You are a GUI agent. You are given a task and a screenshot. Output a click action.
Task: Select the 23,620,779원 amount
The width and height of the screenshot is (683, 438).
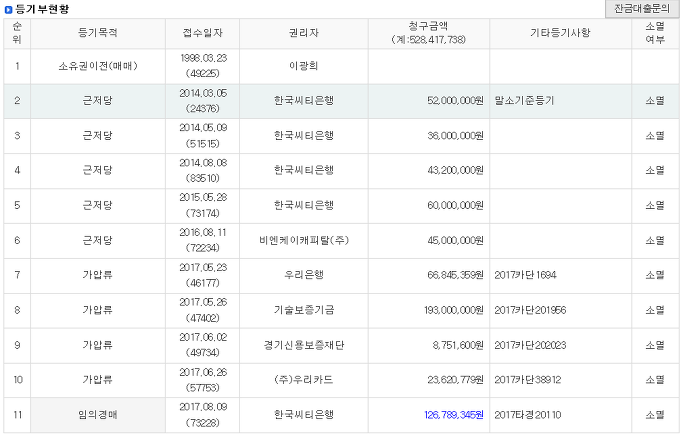coord(455,380)
